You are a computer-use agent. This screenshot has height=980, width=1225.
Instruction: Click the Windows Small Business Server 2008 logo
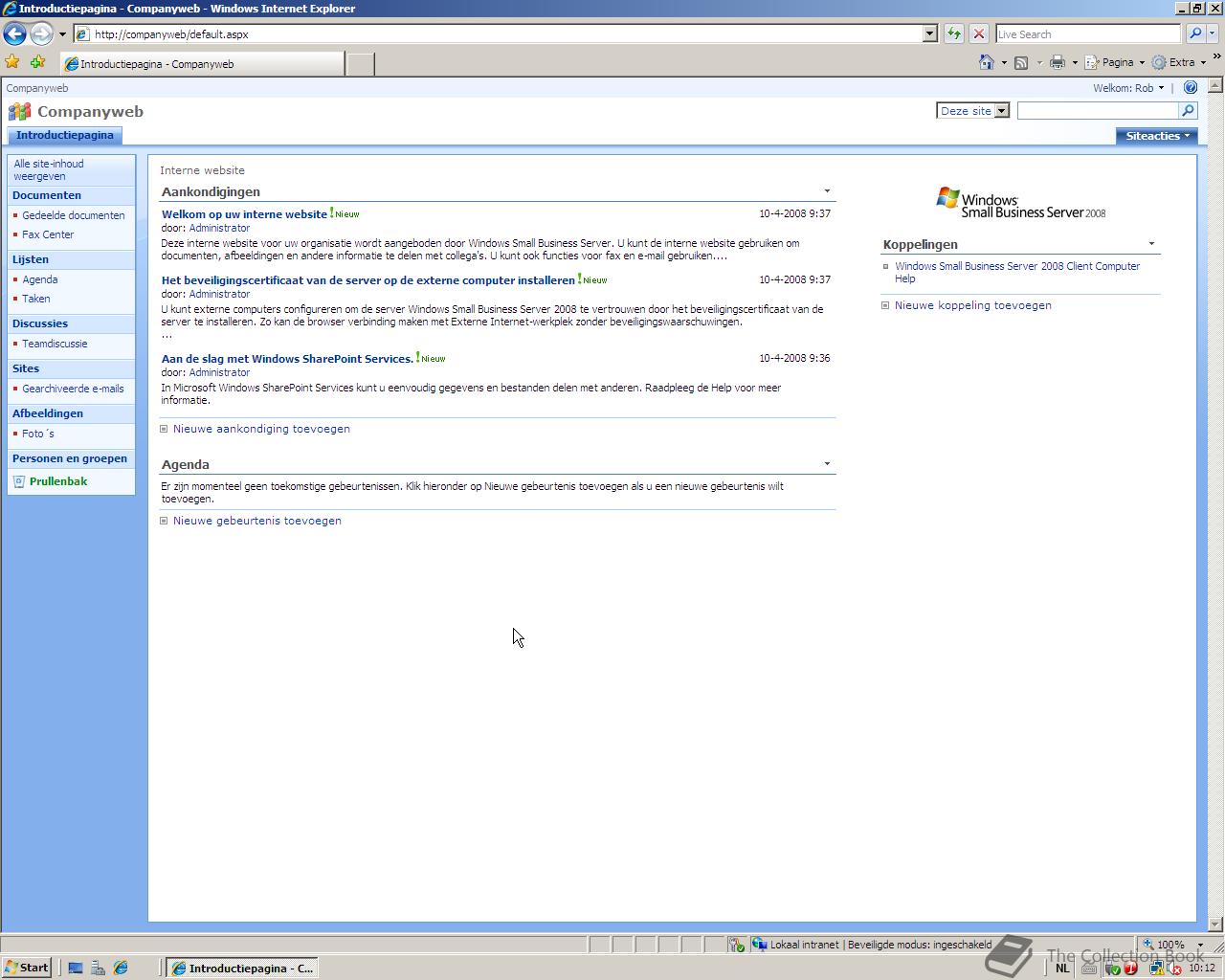(1020, 203)
